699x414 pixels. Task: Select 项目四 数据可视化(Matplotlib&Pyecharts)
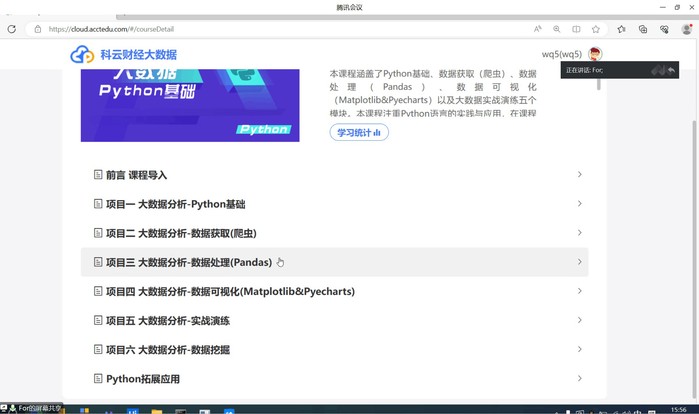point(230,292)
